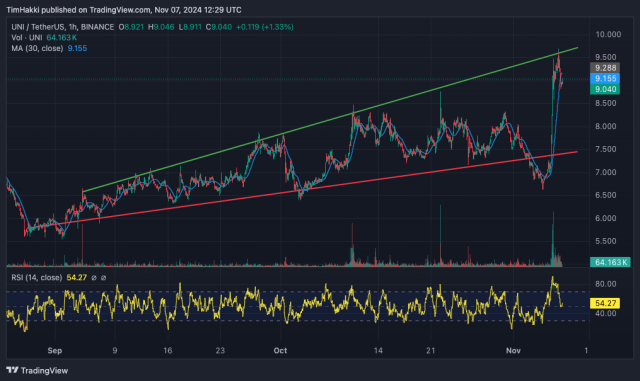Screen dimensions: 640x381
Task: Click the 16 date label on time axis
Action: click(168, 350)
